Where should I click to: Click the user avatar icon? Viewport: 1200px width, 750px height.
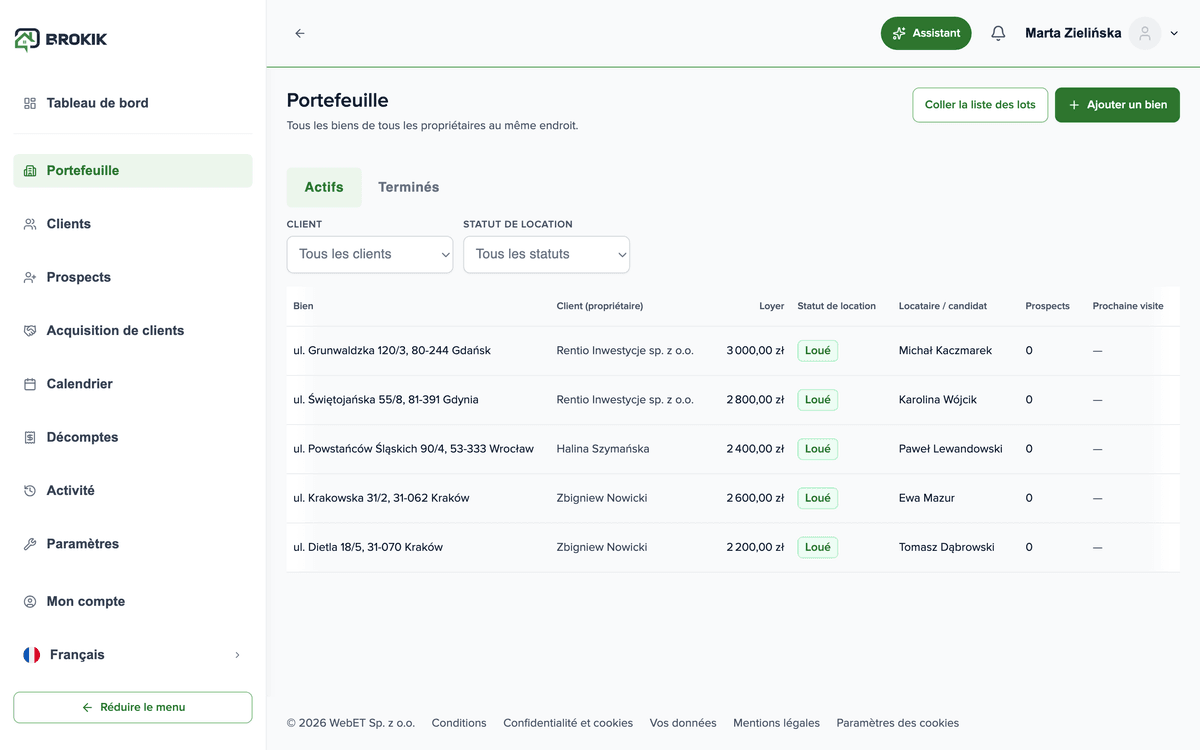coord(1145,33)
